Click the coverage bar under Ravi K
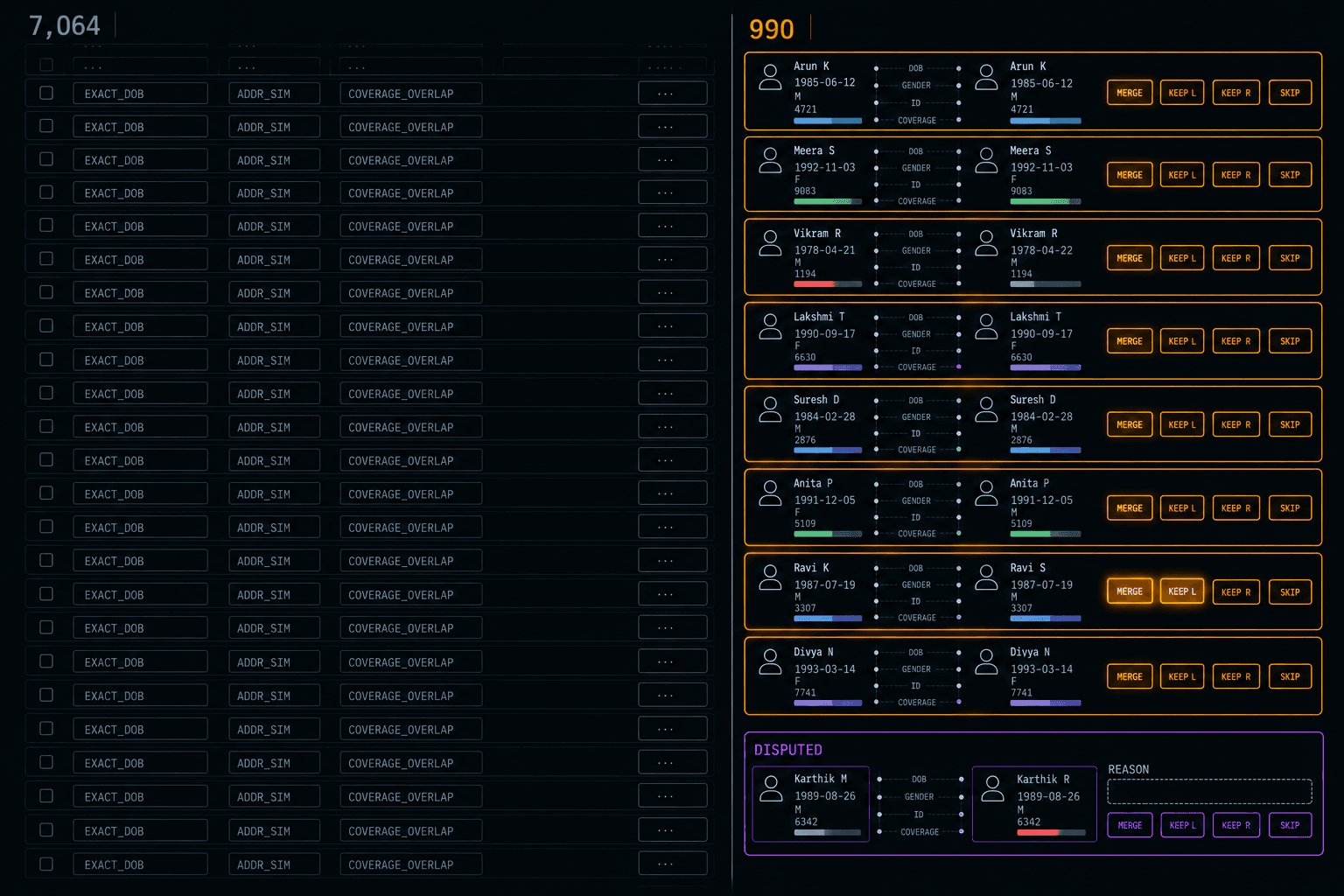Viewport: 1344px width, 896px height. (828, 619)
